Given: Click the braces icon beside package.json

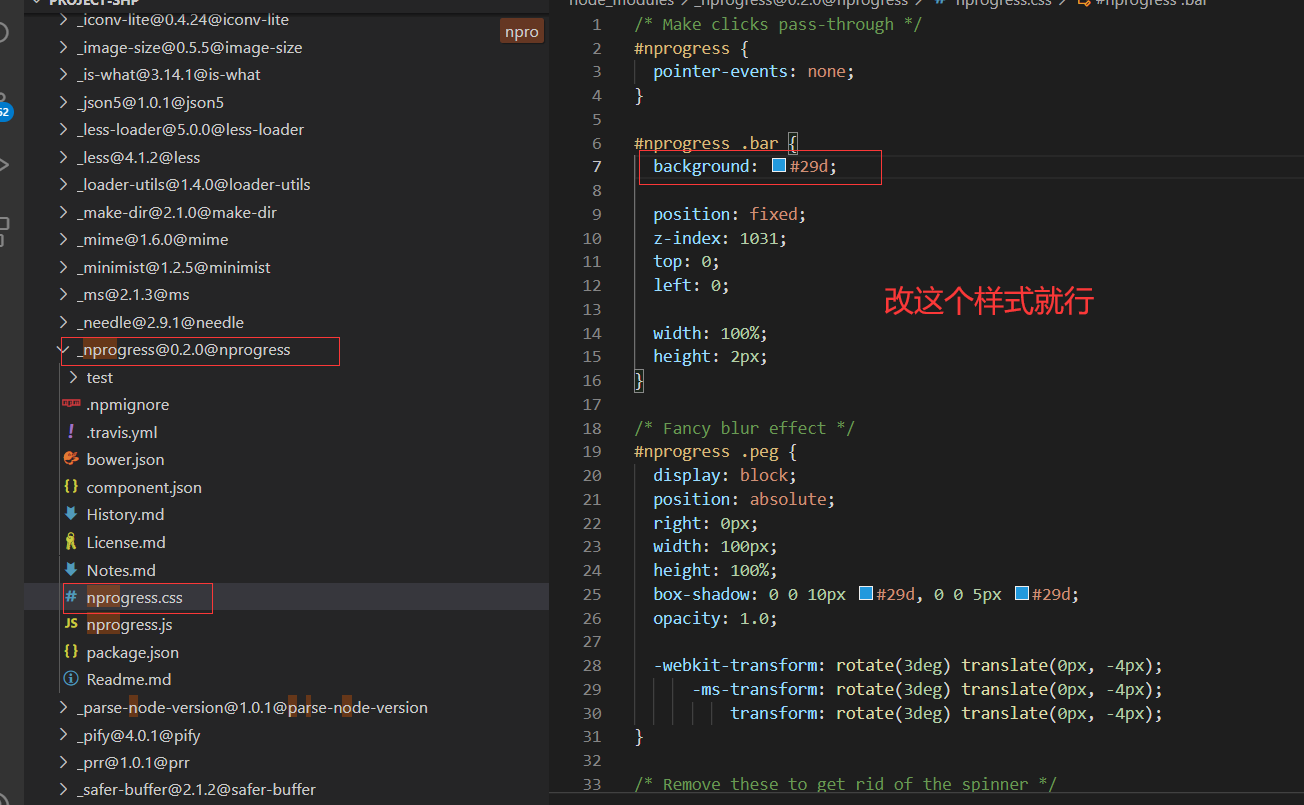Looking at the screenshot, I should click(x=71, y=652).
